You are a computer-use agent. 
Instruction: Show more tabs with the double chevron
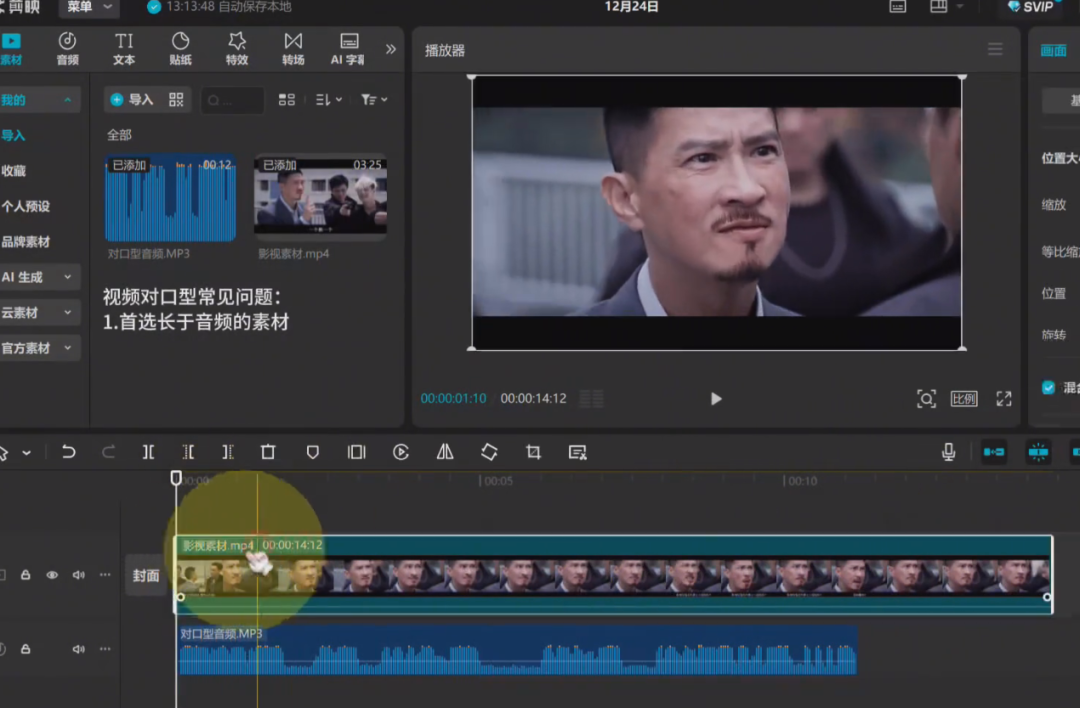391,50
